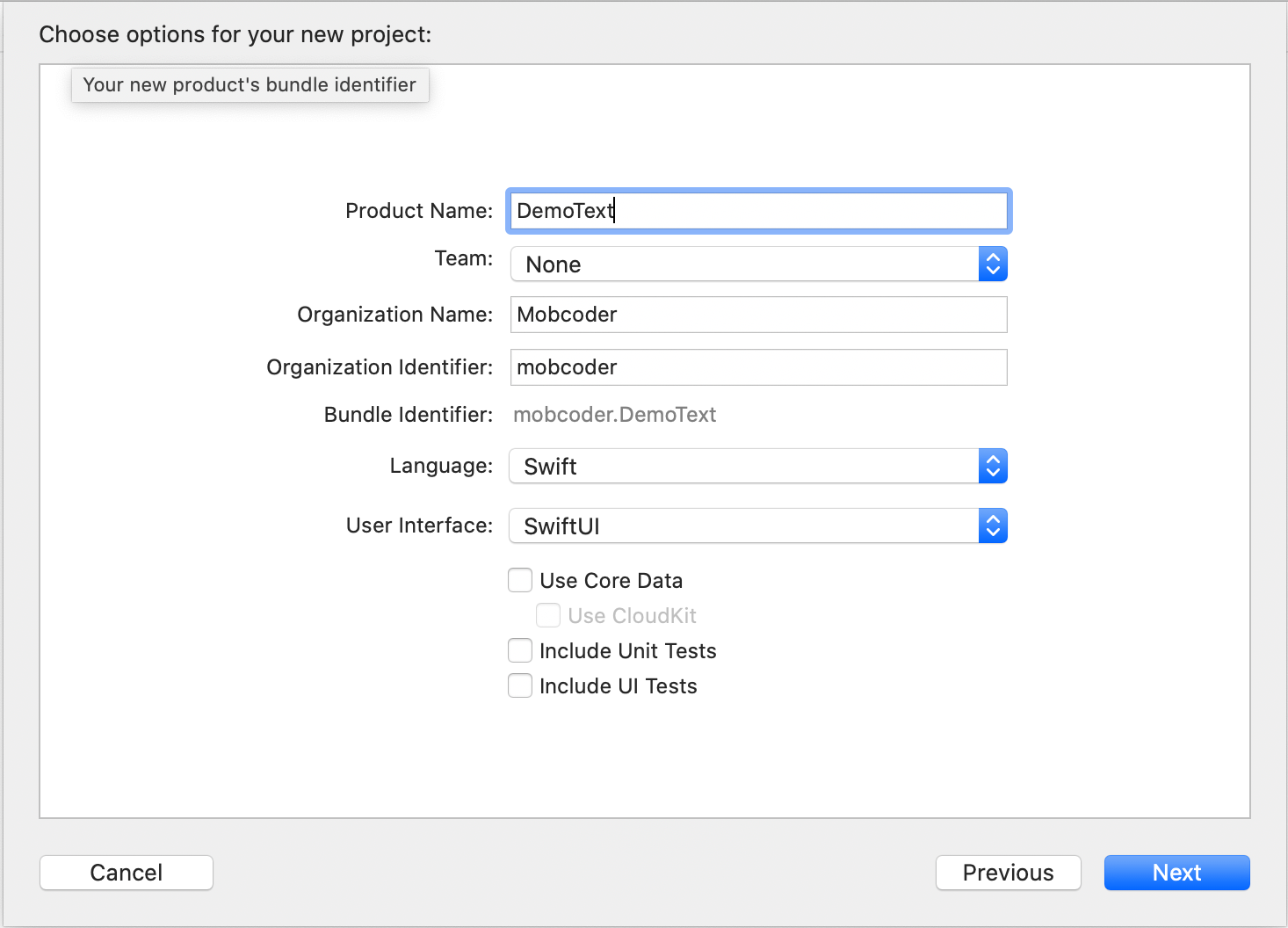The height and width of the screenshot is (928, 1288).
Task: Click the Organization Name field
Action: point(758,315)
